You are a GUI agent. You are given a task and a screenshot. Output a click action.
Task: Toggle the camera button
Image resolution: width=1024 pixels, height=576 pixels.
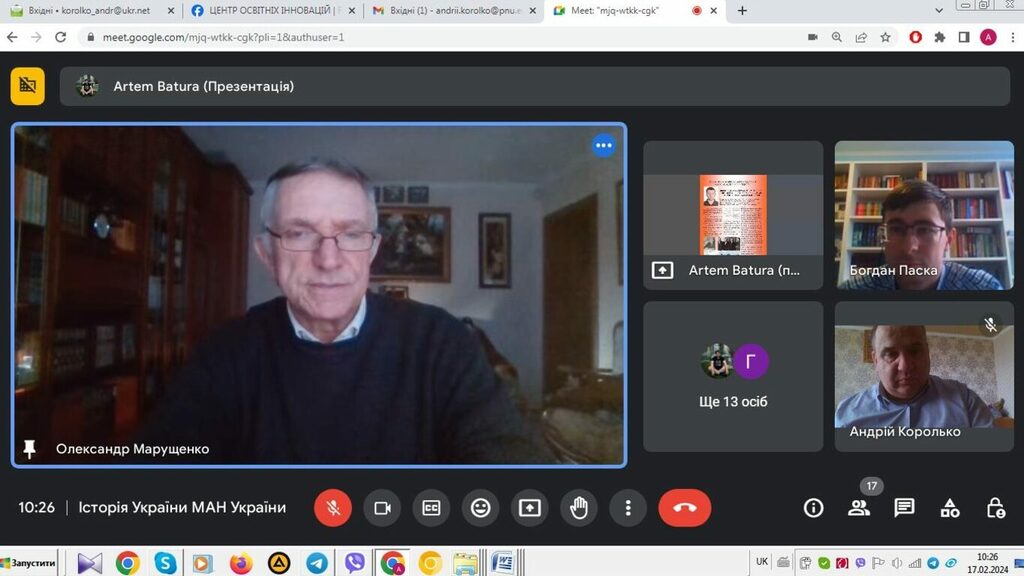click(x=382, y=508)
